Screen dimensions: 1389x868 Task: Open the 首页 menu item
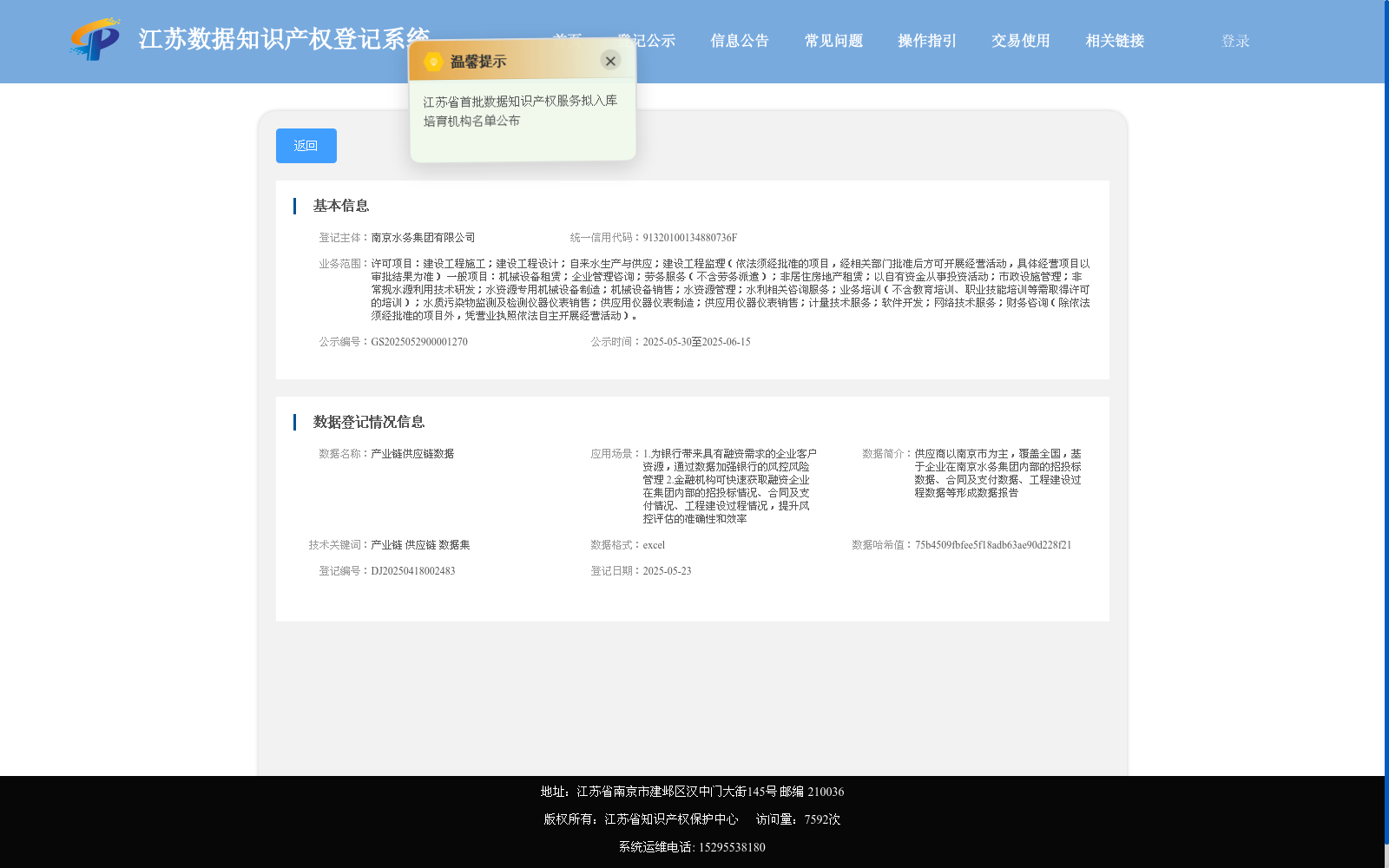569,40
